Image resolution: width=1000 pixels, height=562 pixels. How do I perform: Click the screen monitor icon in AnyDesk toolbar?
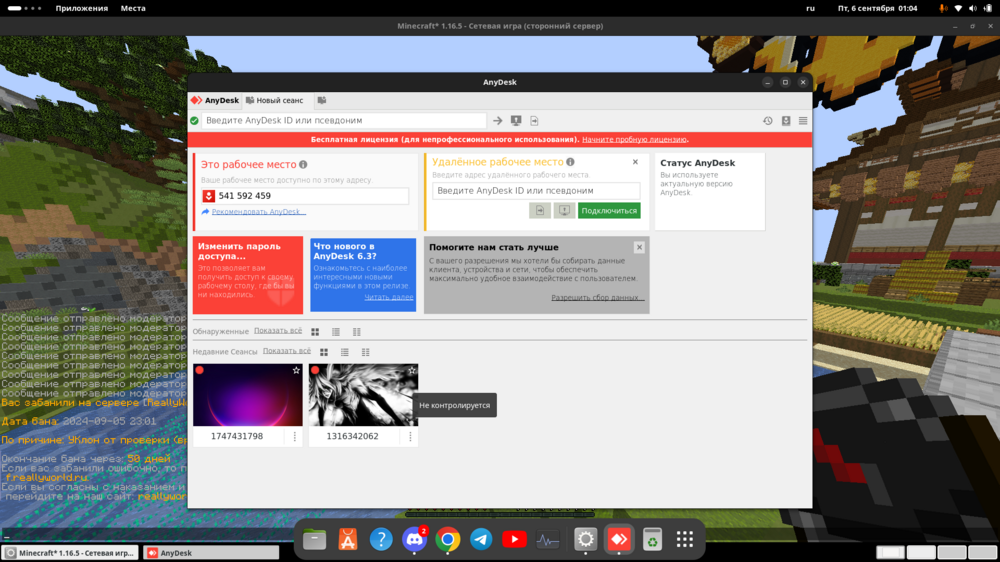click(x=516, y=121)
